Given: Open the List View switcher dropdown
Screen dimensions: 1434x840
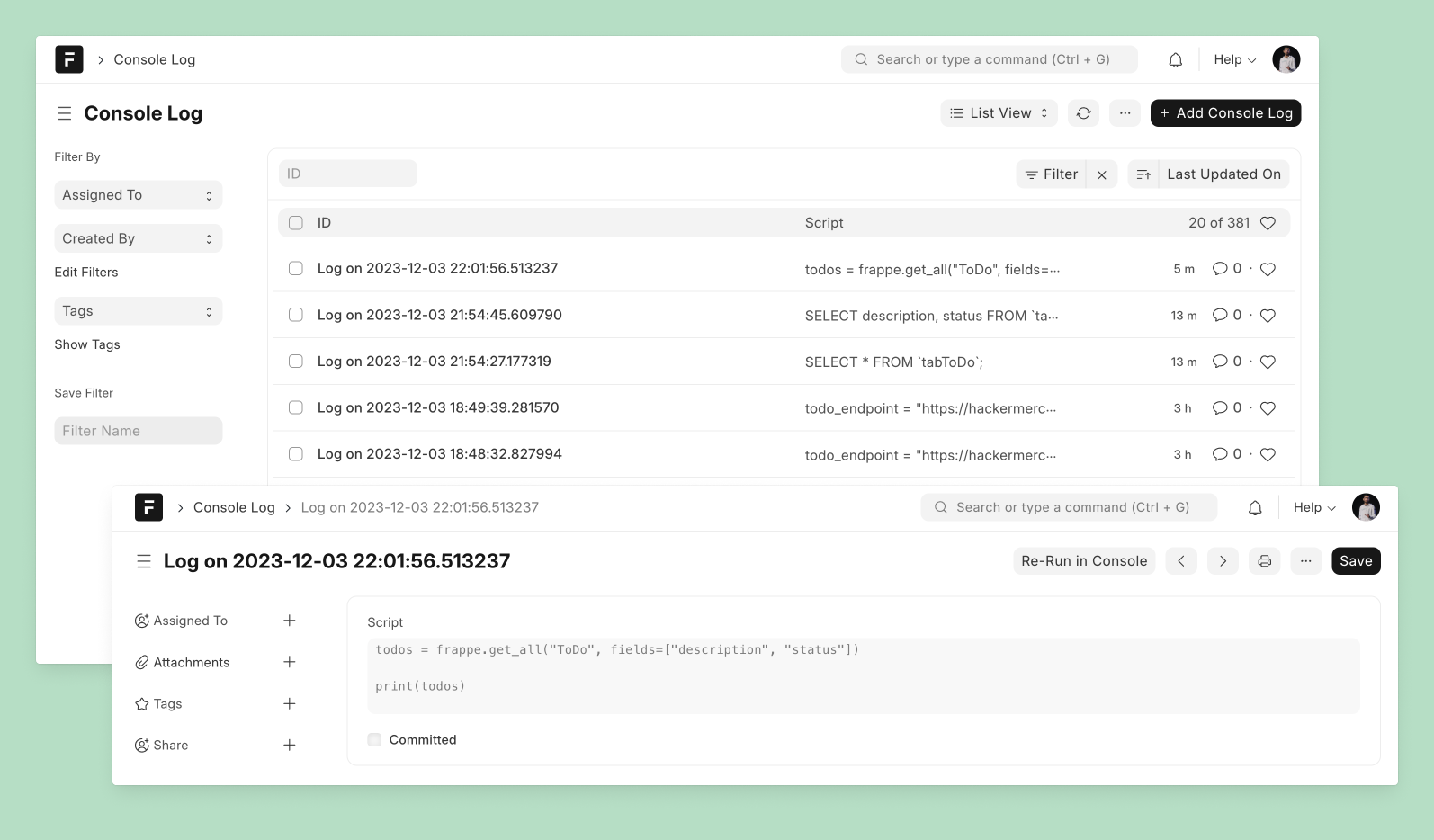Looking at the screenshot, I should click(x=999, y=113).
